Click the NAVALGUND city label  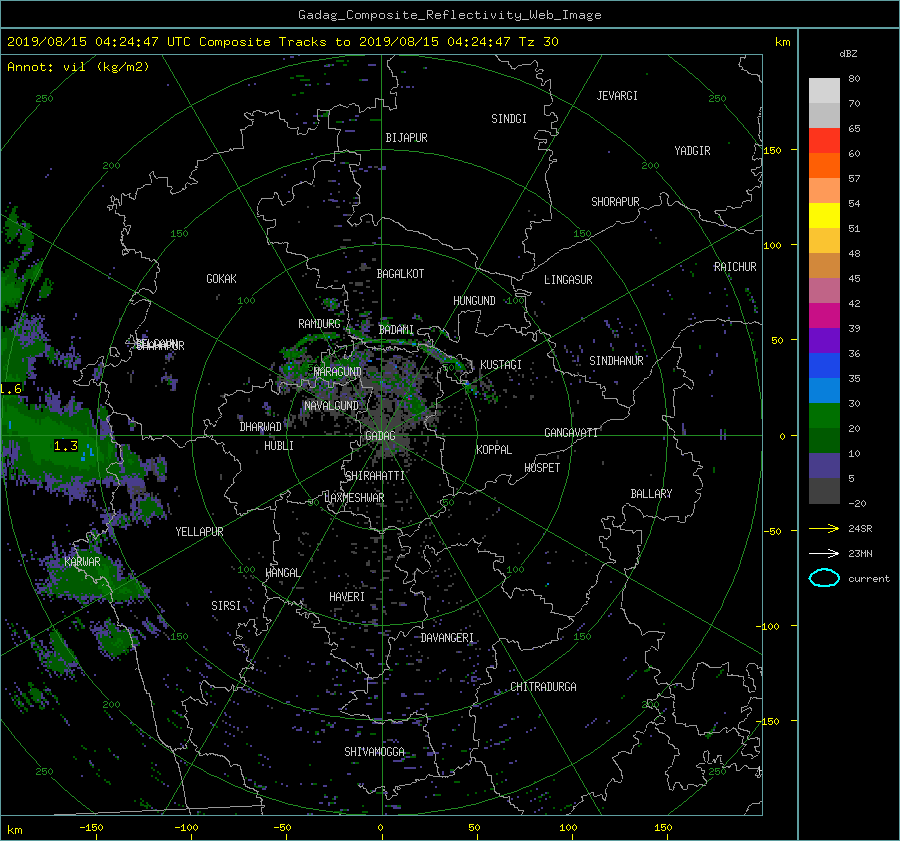(x=331, y=405)
